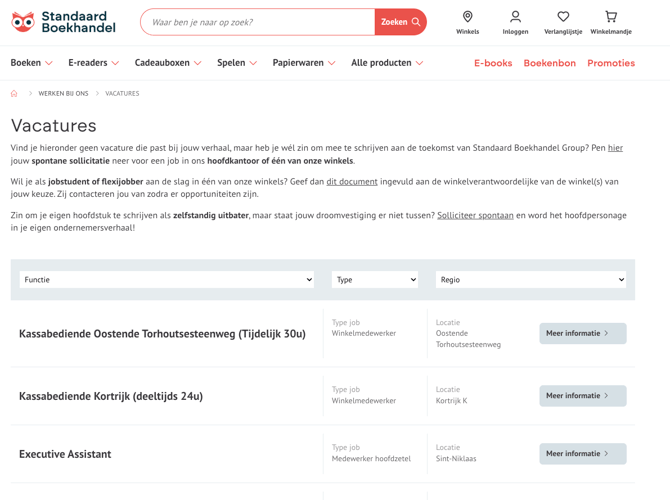
Task: Click the 'Kortrijk K' location text
Action: [451, 400]
